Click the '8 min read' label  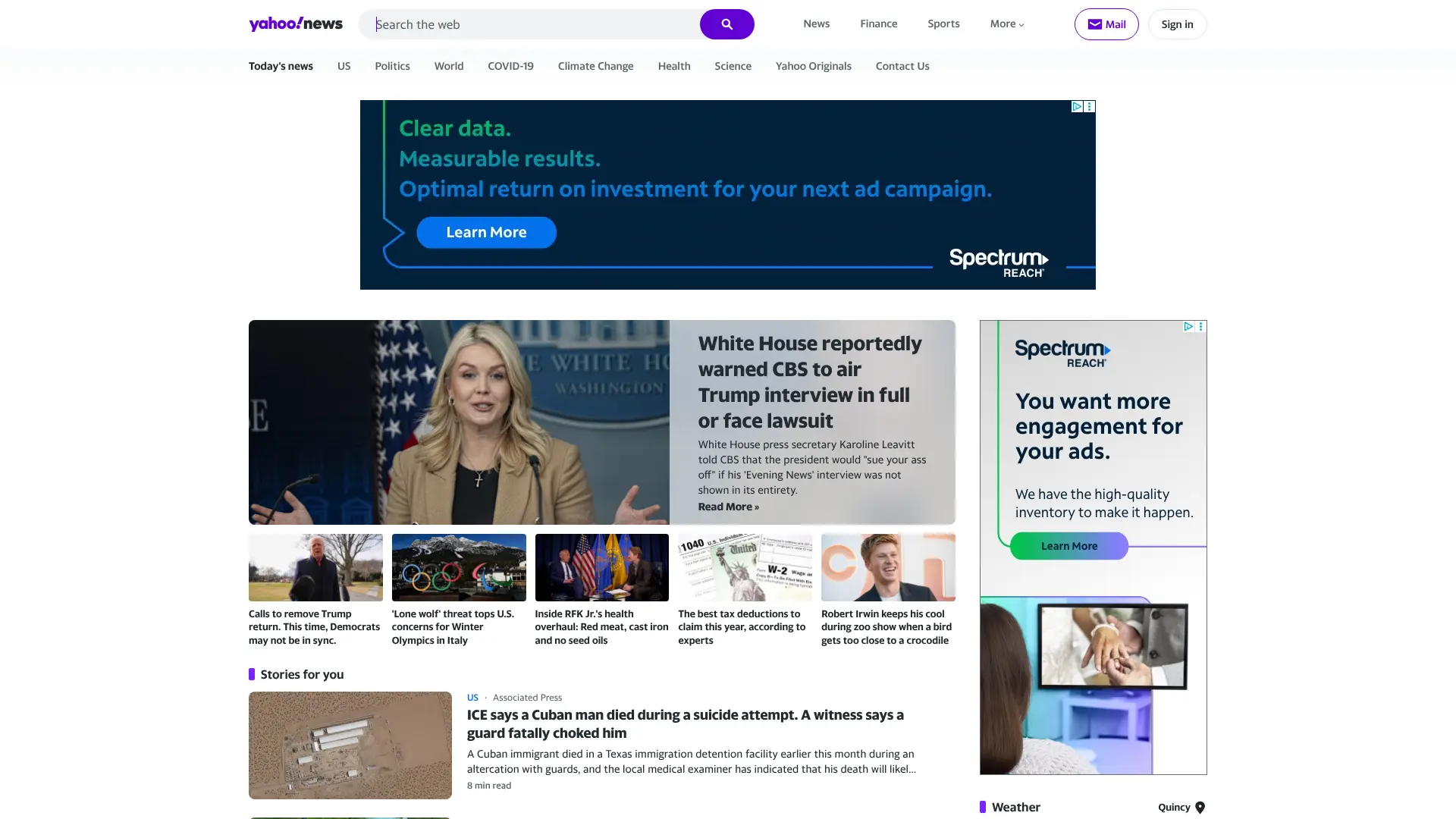point(489,786)
